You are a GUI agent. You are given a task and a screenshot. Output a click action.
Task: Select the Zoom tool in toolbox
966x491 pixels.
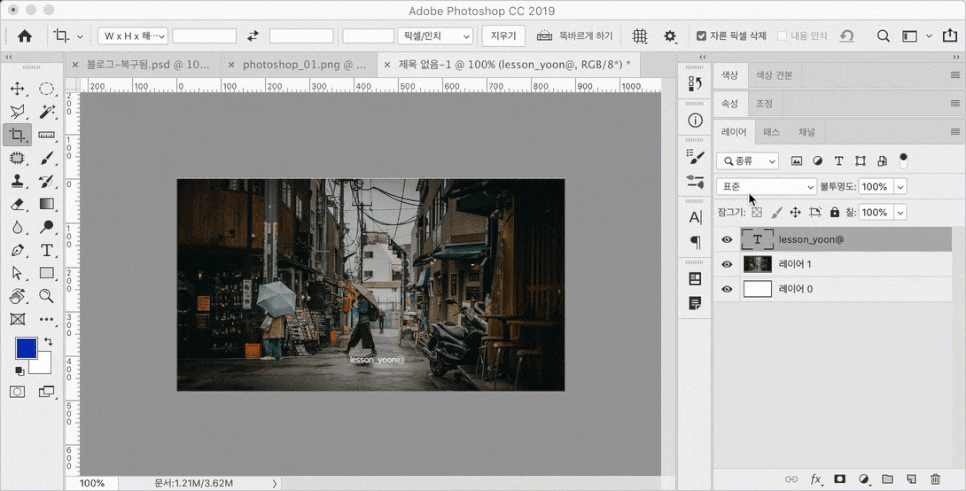point(47,296)
